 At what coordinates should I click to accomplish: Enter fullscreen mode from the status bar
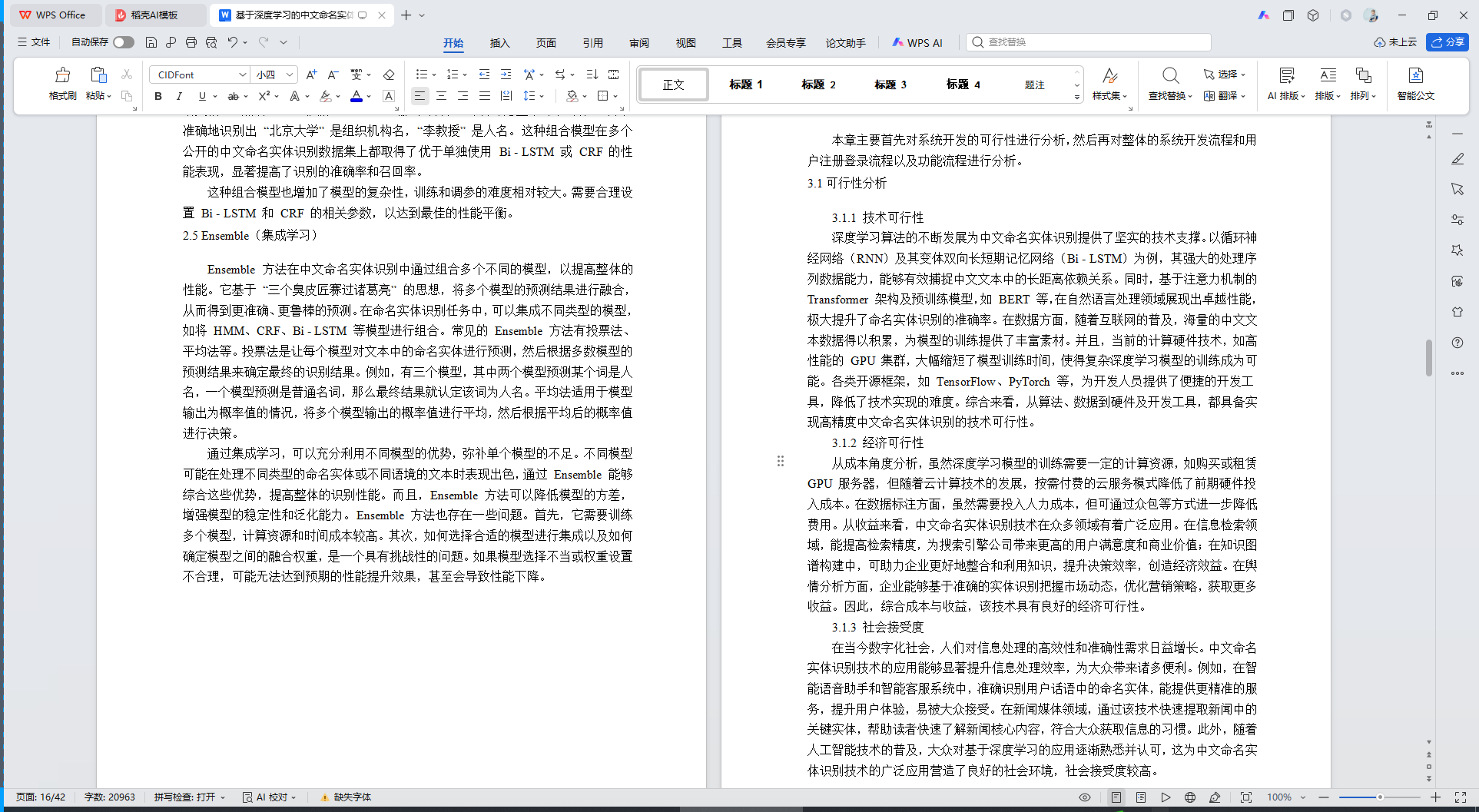1461,797
